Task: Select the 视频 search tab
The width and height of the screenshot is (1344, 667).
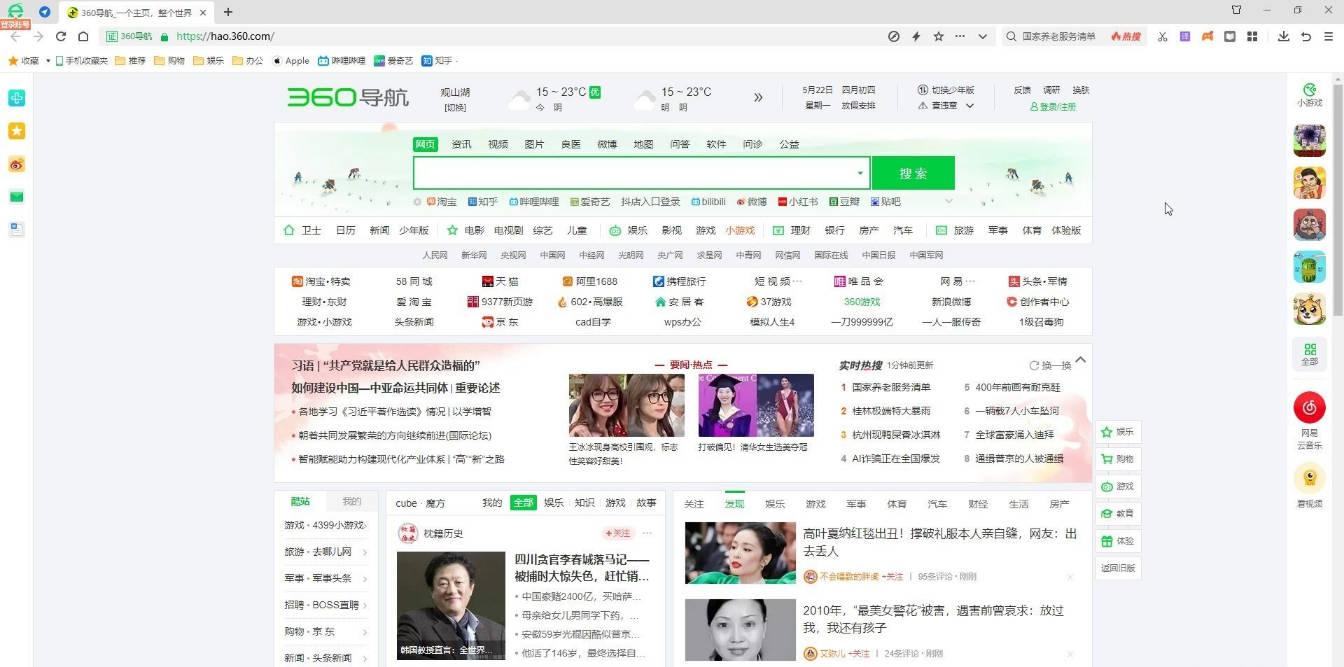Action: tap(498, 144)
